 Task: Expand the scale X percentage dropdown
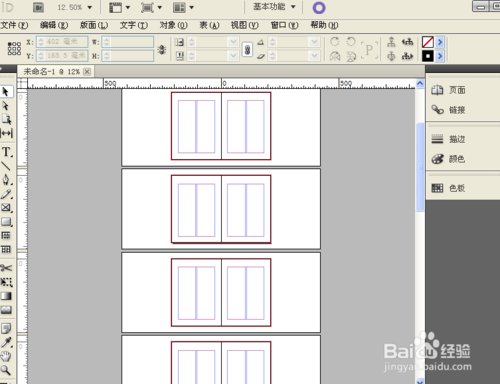pos(233,42)
